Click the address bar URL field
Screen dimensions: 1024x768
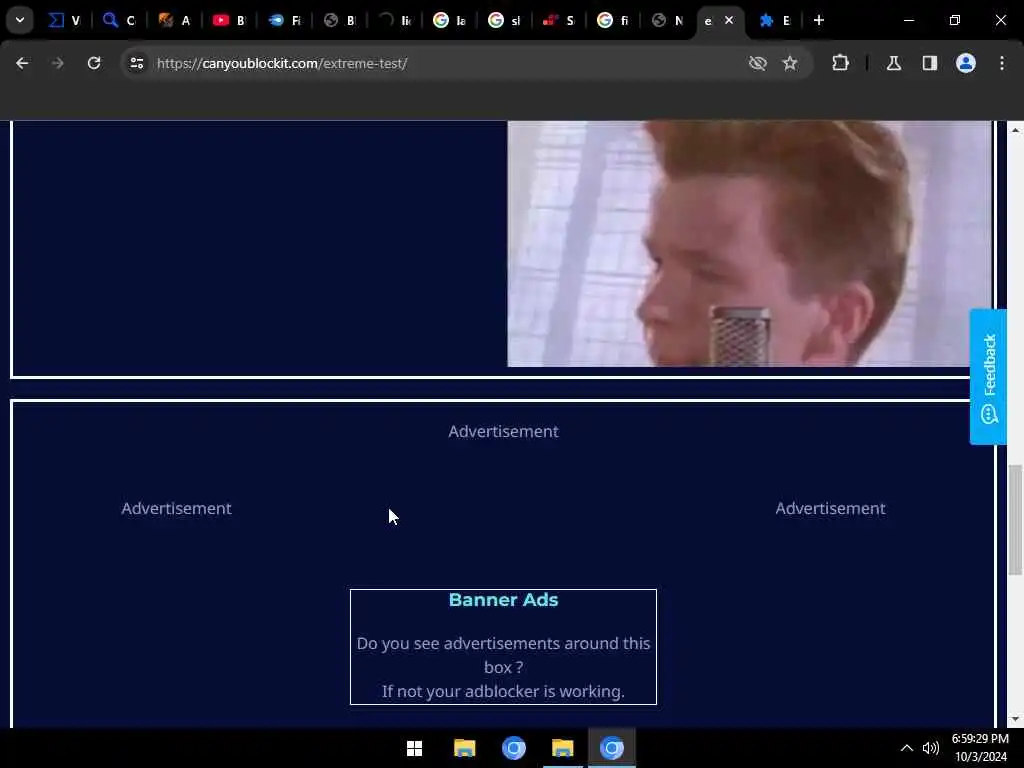(444, 63)
